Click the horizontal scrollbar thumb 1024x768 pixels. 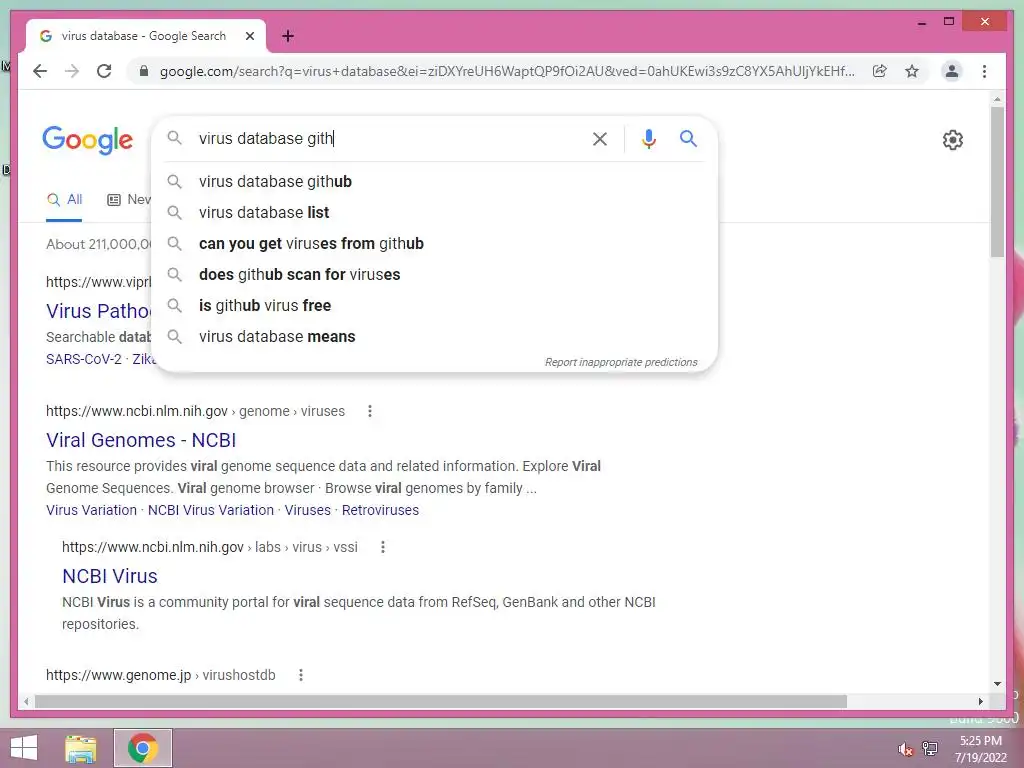point(441,701)
